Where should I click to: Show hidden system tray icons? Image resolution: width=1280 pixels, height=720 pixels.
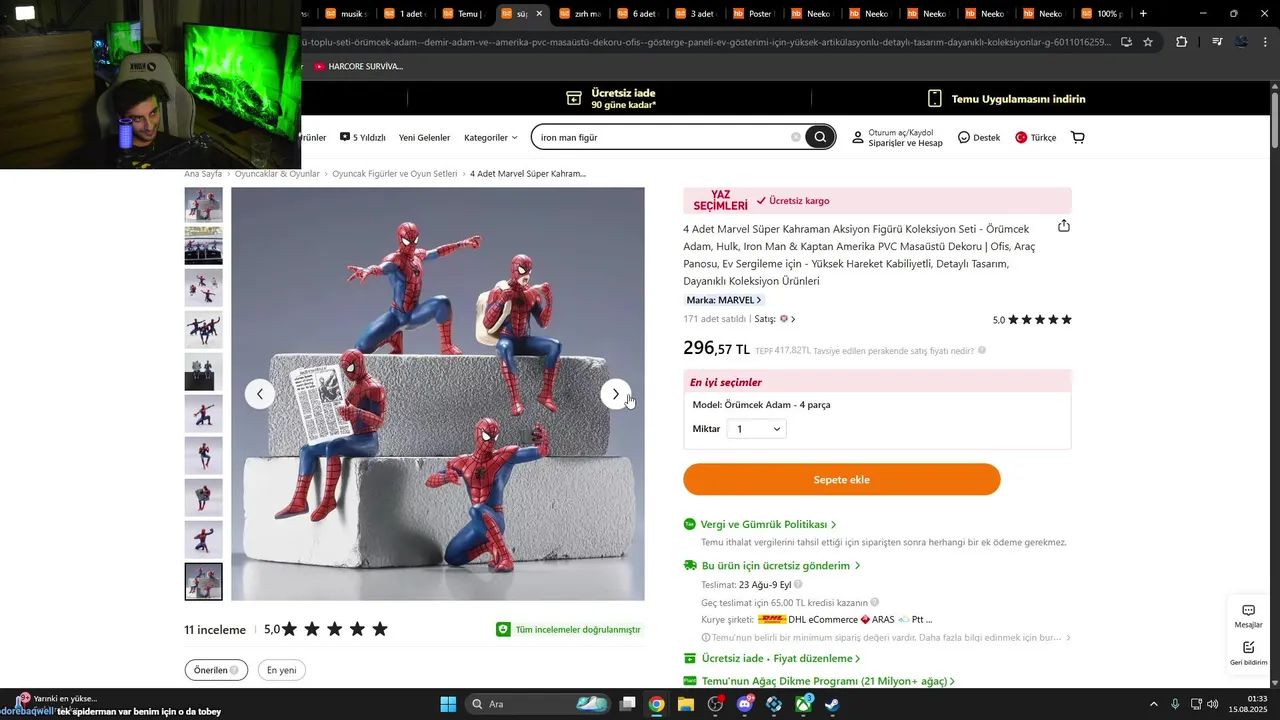[1153, 704]
